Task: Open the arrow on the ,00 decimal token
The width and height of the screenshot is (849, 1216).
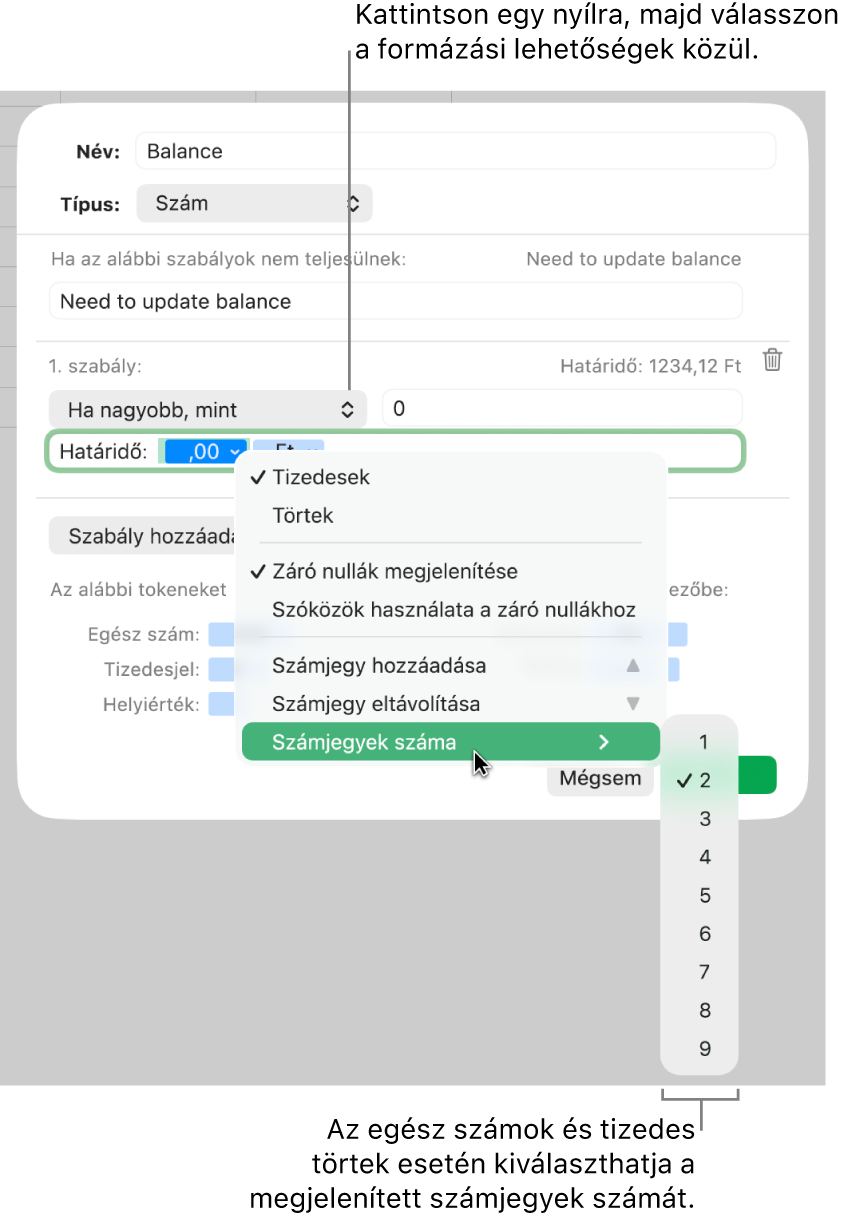Action: click(235, 452)
